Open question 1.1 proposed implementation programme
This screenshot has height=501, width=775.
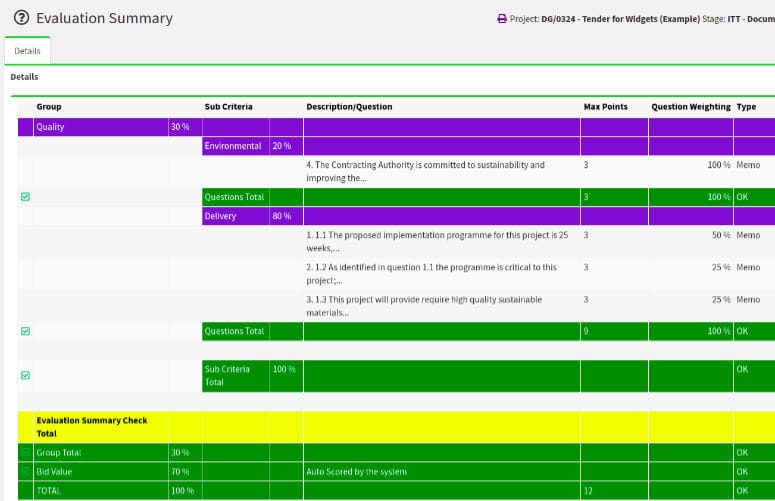tap(436, 241)
